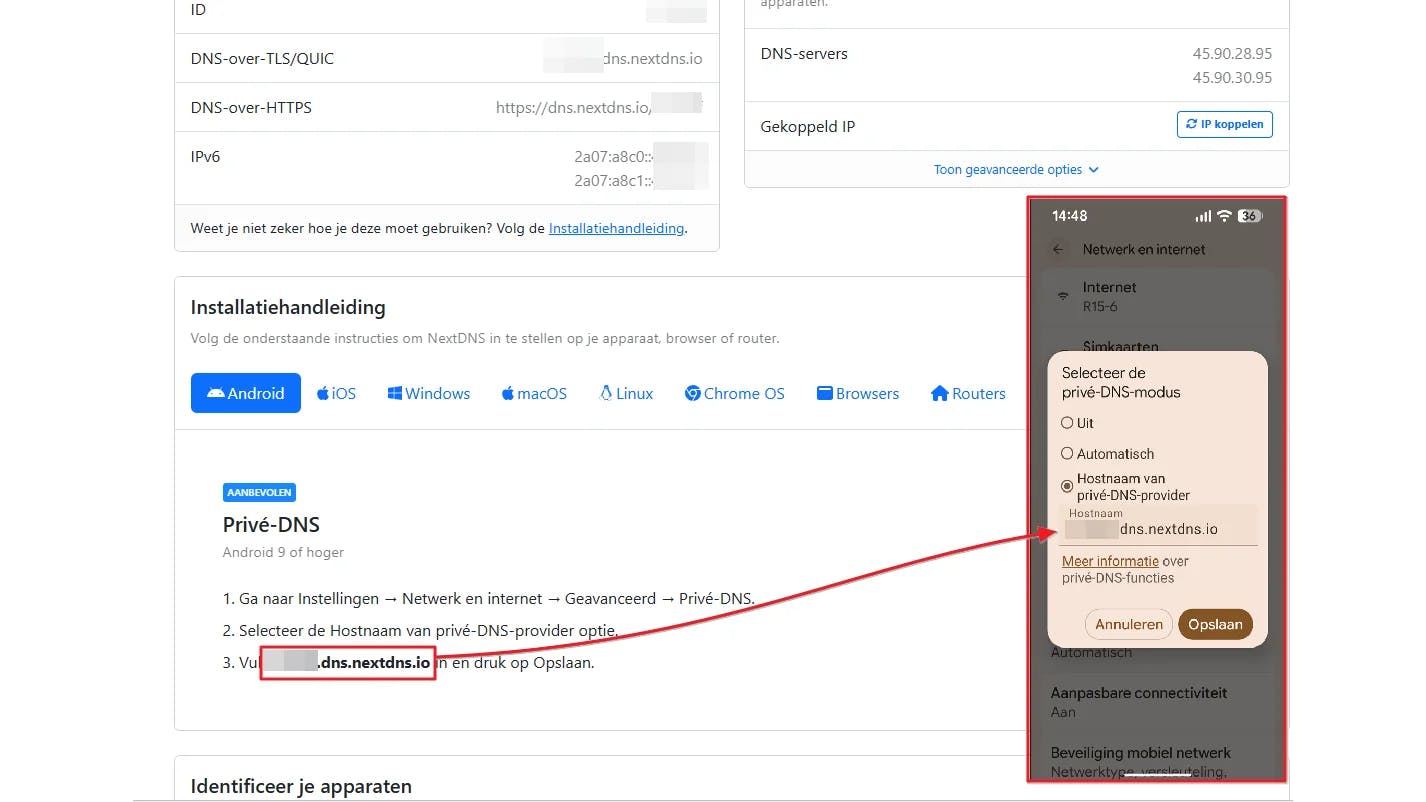1426x802 pixels.
Task: Click the refresh icon in IP koppelen
Action: pyautogui.click(x=1191, y=125)
